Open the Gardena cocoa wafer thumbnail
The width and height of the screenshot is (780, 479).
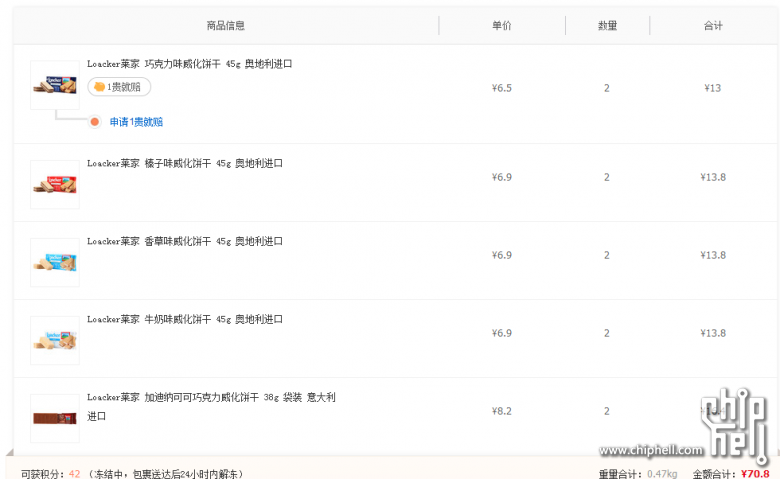pyautogui.click(x=55, y=418)
